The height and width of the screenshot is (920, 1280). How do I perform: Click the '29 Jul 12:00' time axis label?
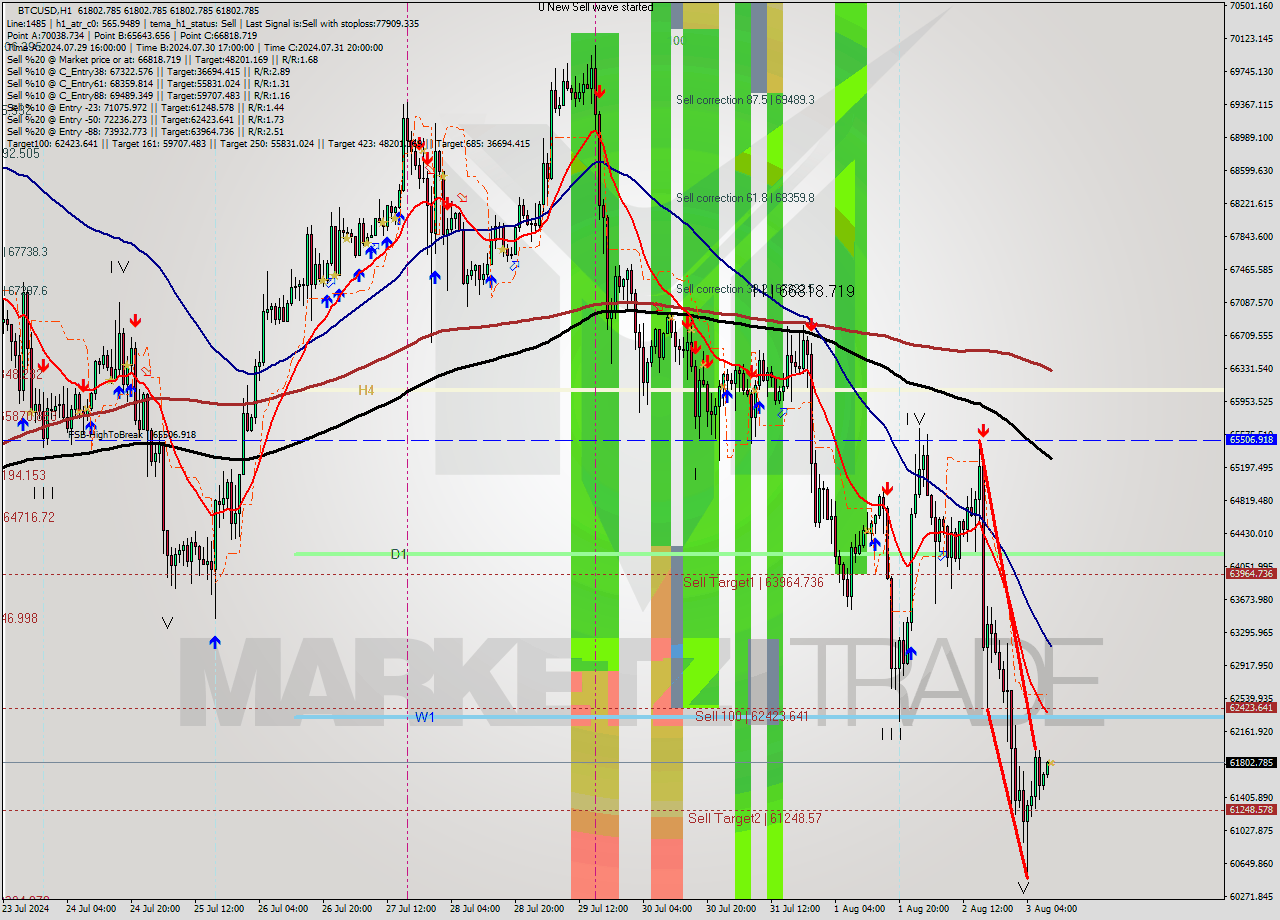[x=603, y=909]
